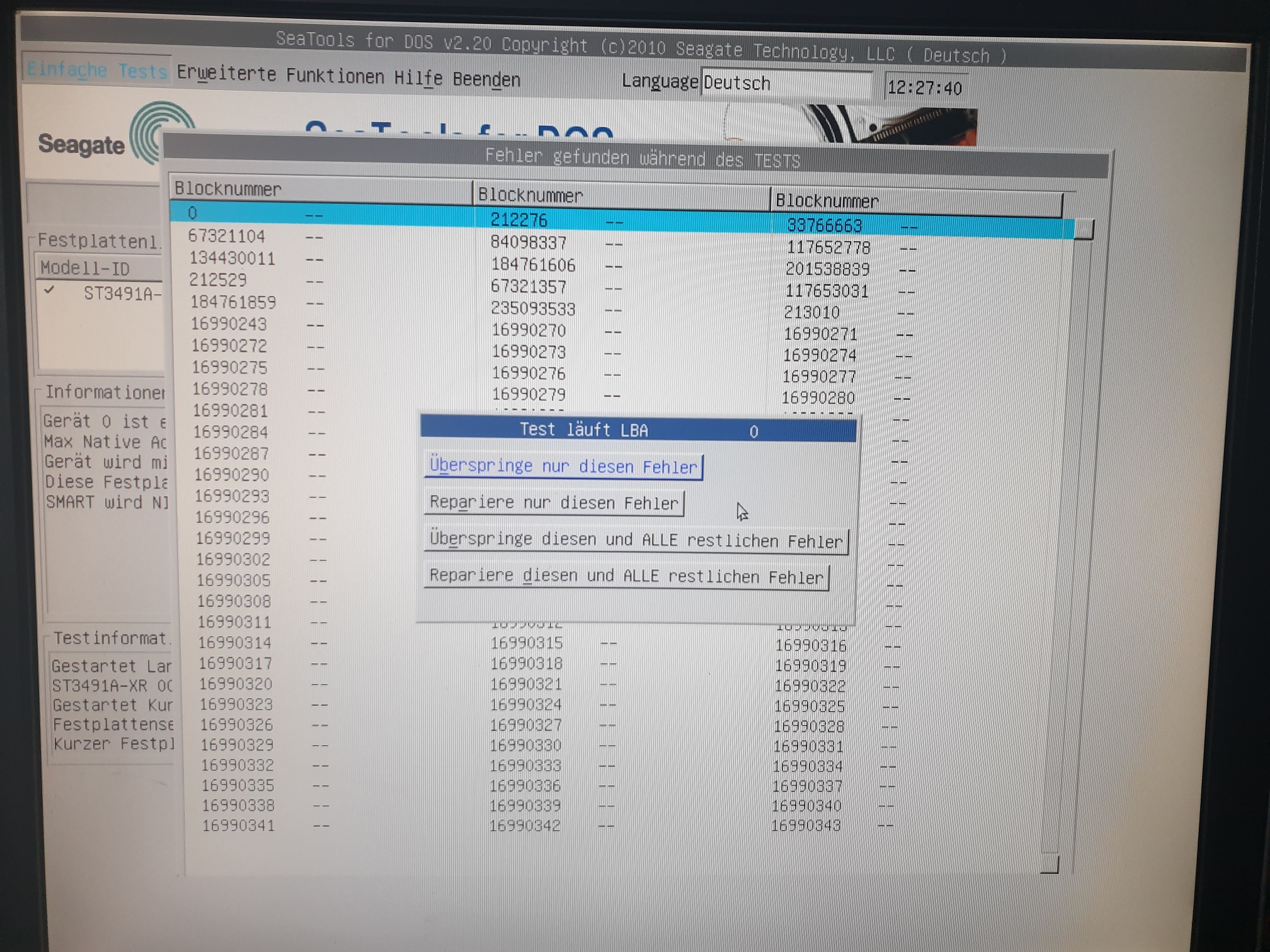Select block number 16990279
1270x952 pixels.
(x=529, y=394)
